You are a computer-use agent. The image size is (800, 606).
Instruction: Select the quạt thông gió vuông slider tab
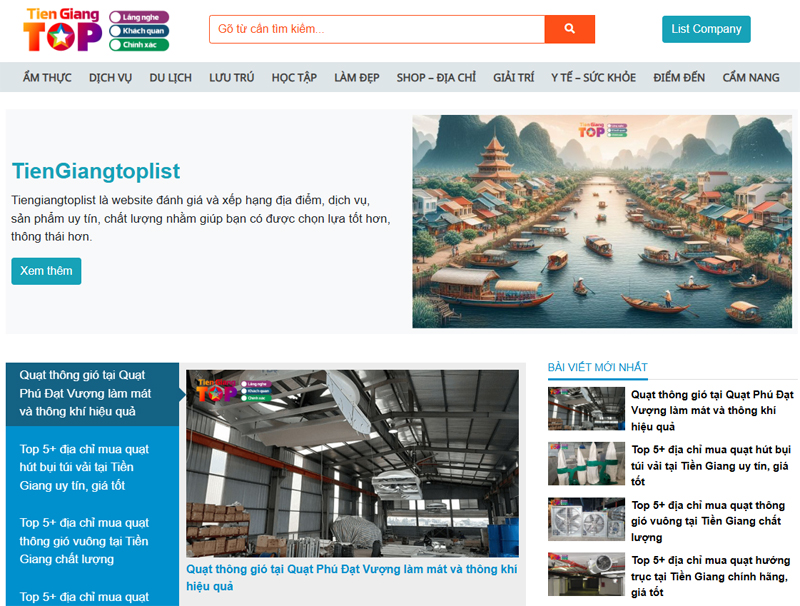coord(92,540)
